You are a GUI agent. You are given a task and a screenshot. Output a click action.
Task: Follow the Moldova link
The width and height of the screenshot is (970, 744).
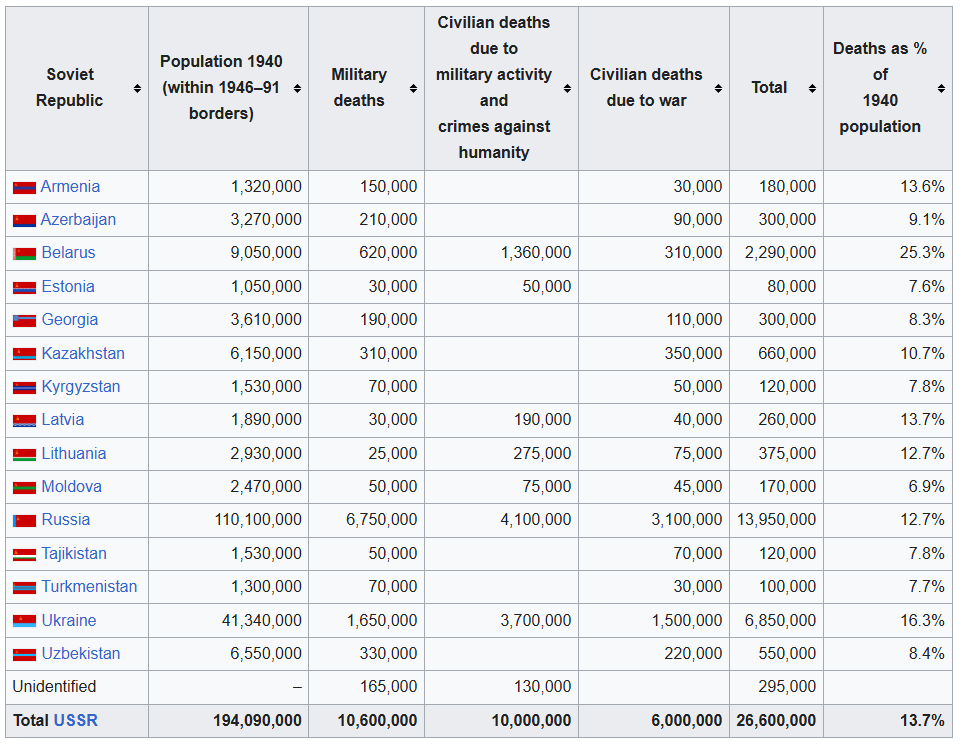tap(71, 486)
